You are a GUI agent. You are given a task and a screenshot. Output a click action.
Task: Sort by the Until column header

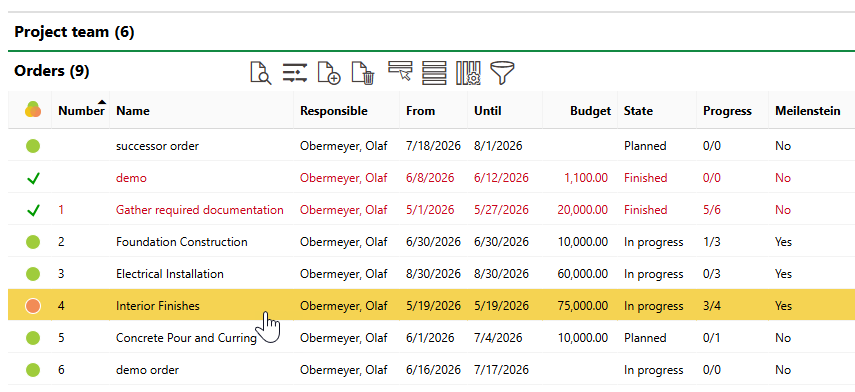[x=487, y=111]
